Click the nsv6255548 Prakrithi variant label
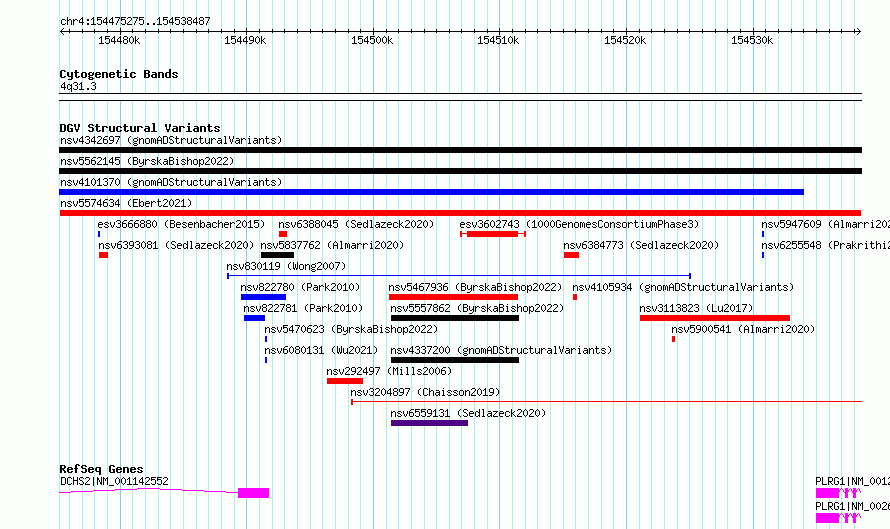The image size is (890, 529). (x=825, y=245)
